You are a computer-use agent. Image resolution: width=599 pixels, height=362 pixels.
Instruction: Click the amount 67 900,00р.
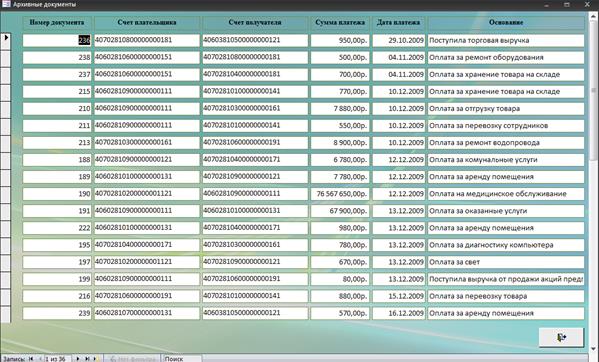coord(340,211)
